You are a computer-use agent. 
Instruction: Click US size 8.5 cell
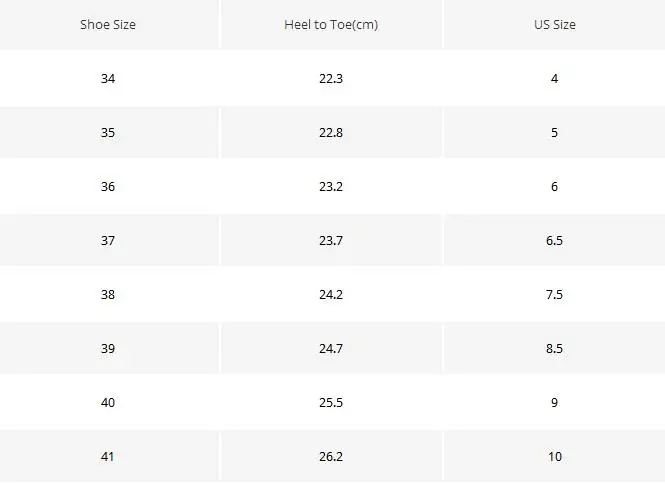pos(554,348)
